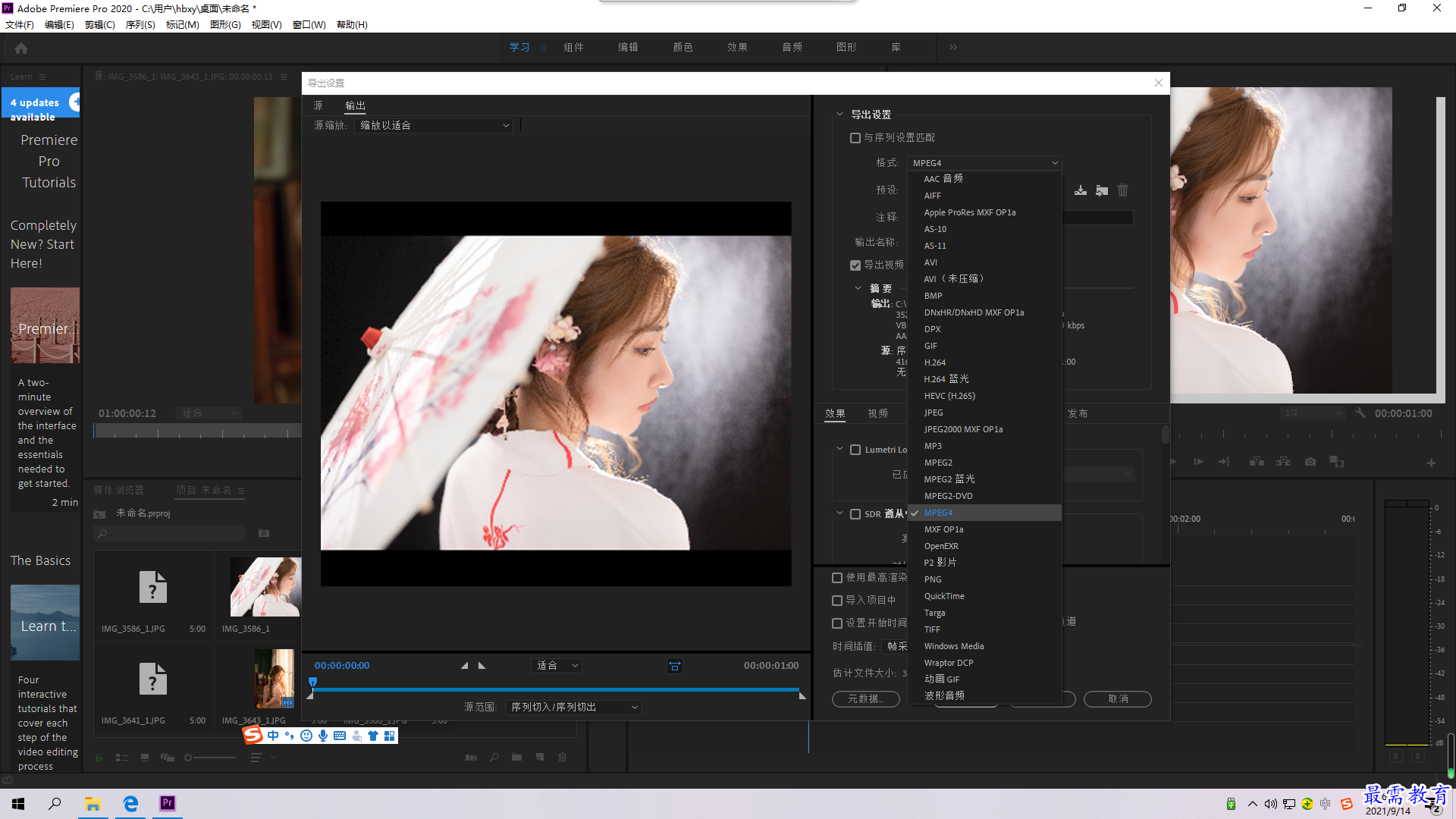1456x819 pixels.
Task: Choose H.264 from format list
Action: pos(984,362)
